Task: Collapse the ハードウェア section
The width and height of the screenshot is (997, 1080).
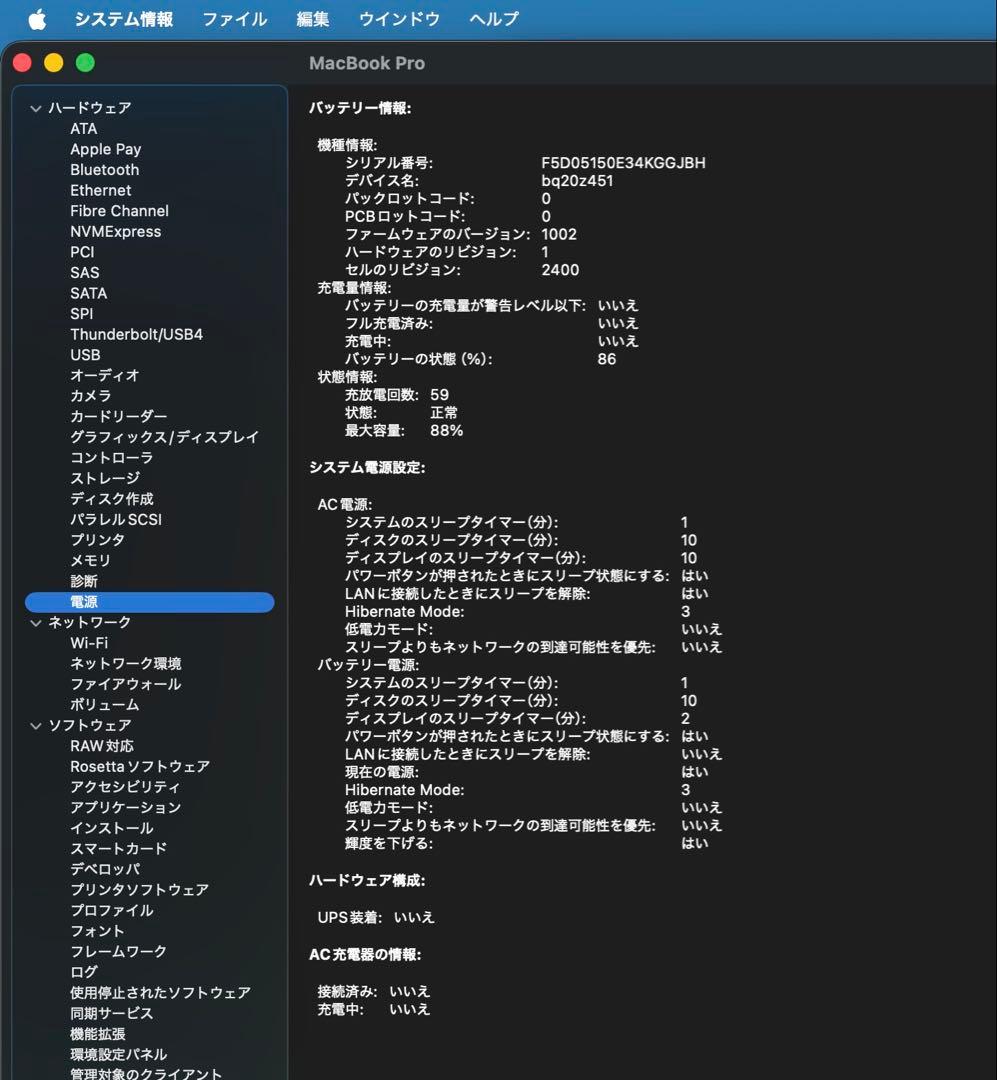Action: point(36,108)
